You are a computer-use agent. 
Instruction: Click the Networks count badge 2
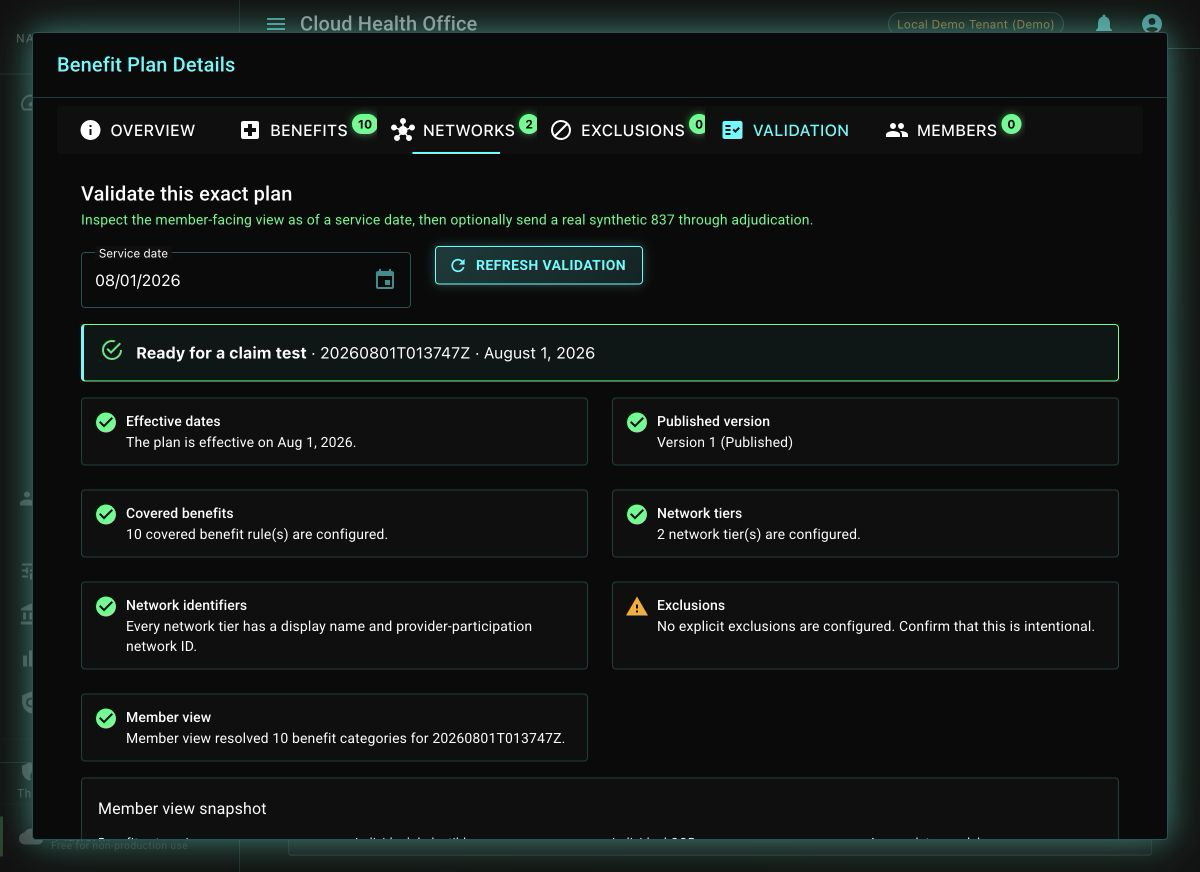click(528, 124)
